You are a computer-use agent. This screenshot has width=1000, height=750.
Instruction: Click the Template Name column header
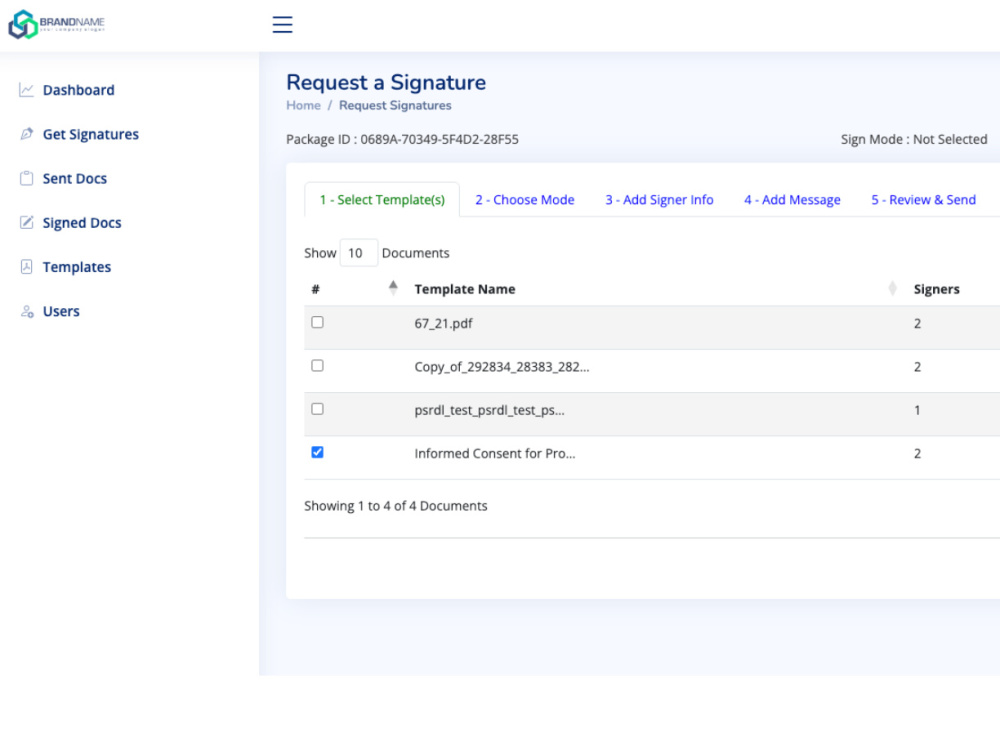(464, 289)
